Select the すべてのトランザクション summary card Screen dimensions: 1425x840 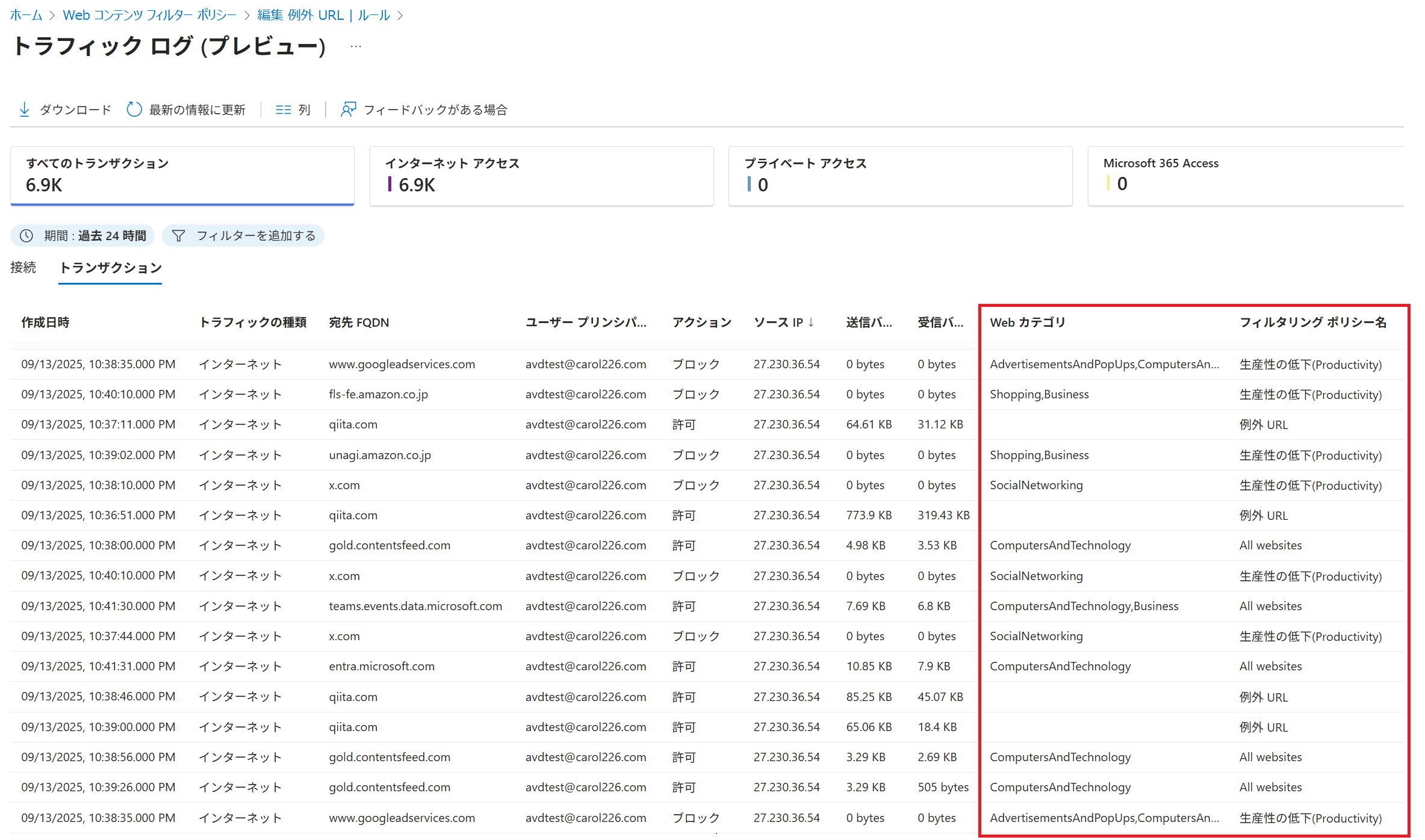182,175
